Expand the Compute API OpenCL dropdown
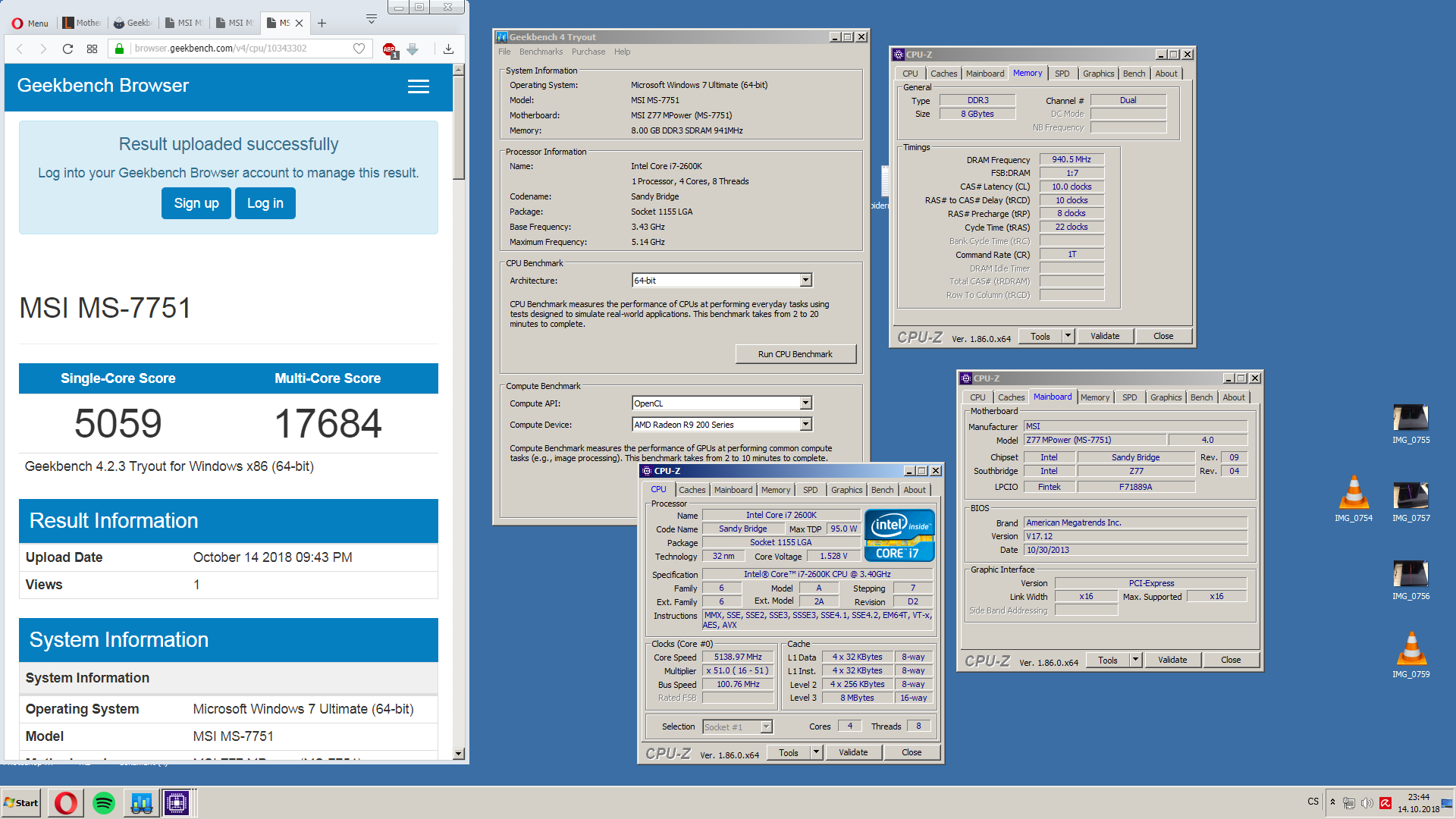 [x=805, y=403]
